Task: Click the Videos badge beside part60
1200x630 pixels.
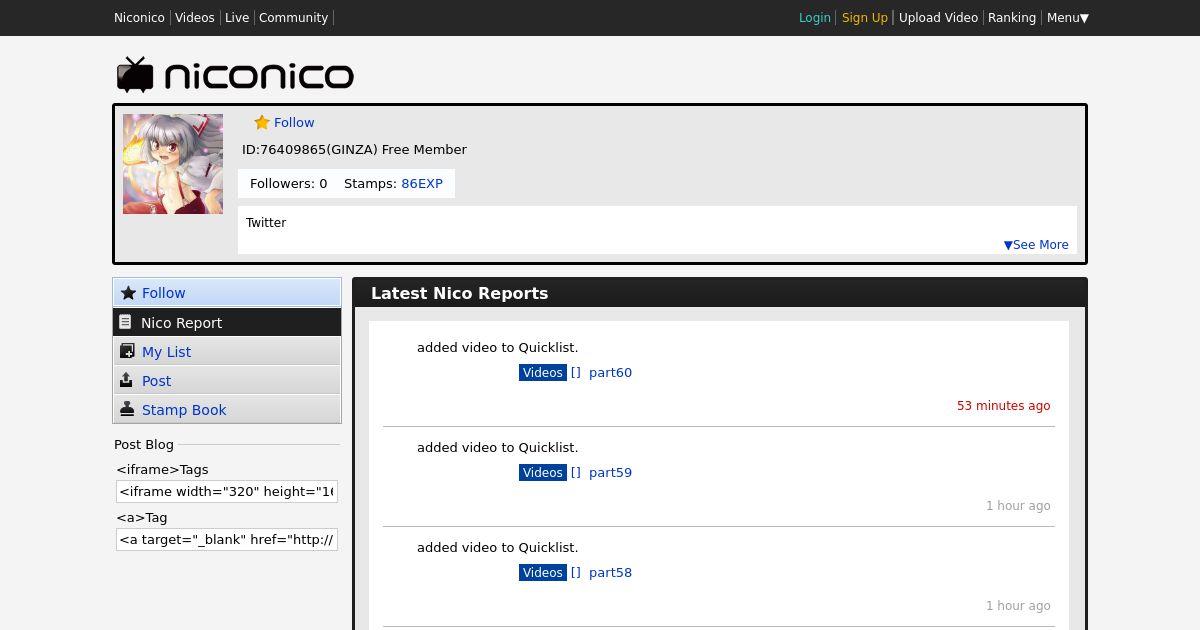Action: click(543, 373)
